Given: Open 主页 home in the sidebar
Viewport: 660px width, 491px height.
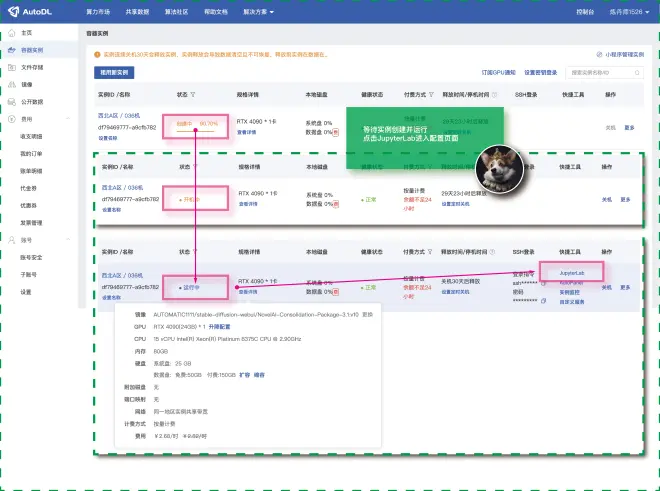Looking at the screenshot, I should tap(27, 33).
